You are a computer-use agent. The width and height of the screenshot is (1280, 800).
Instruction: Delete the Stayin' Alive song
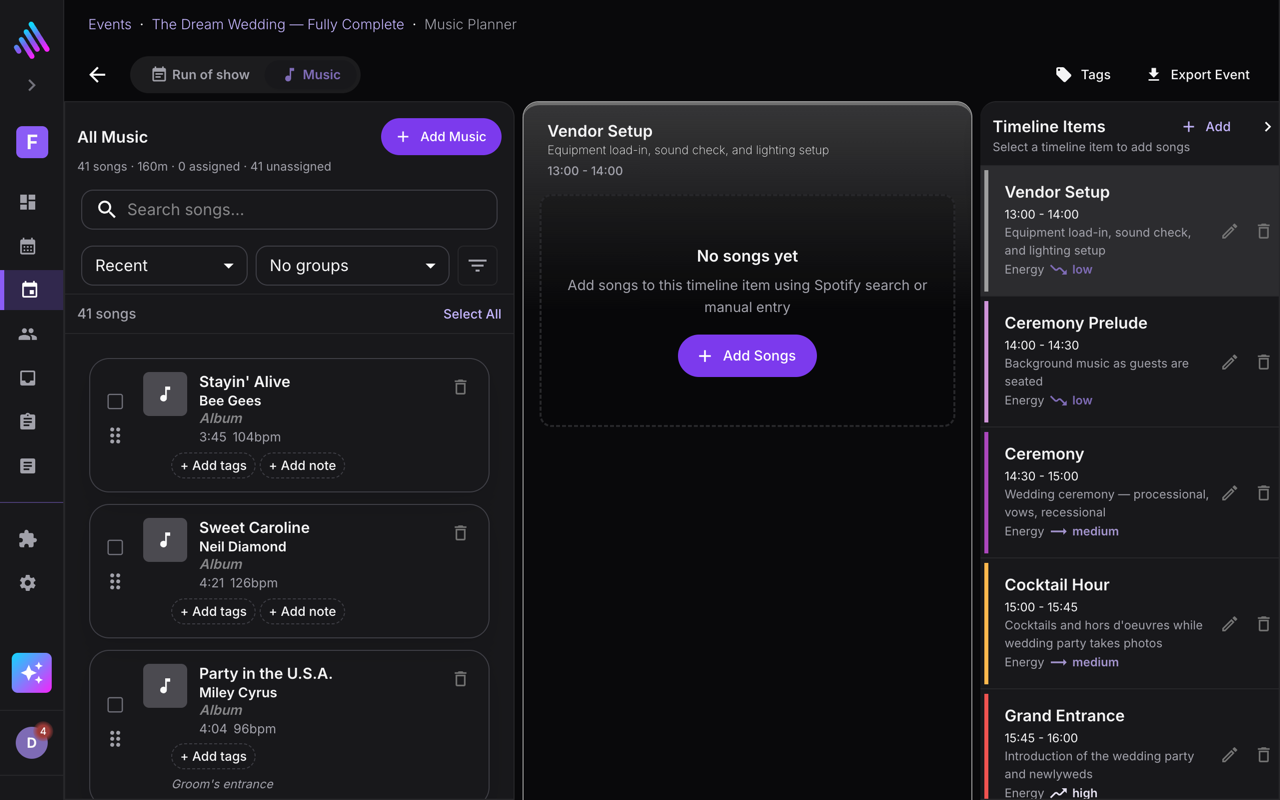[460, 387]
